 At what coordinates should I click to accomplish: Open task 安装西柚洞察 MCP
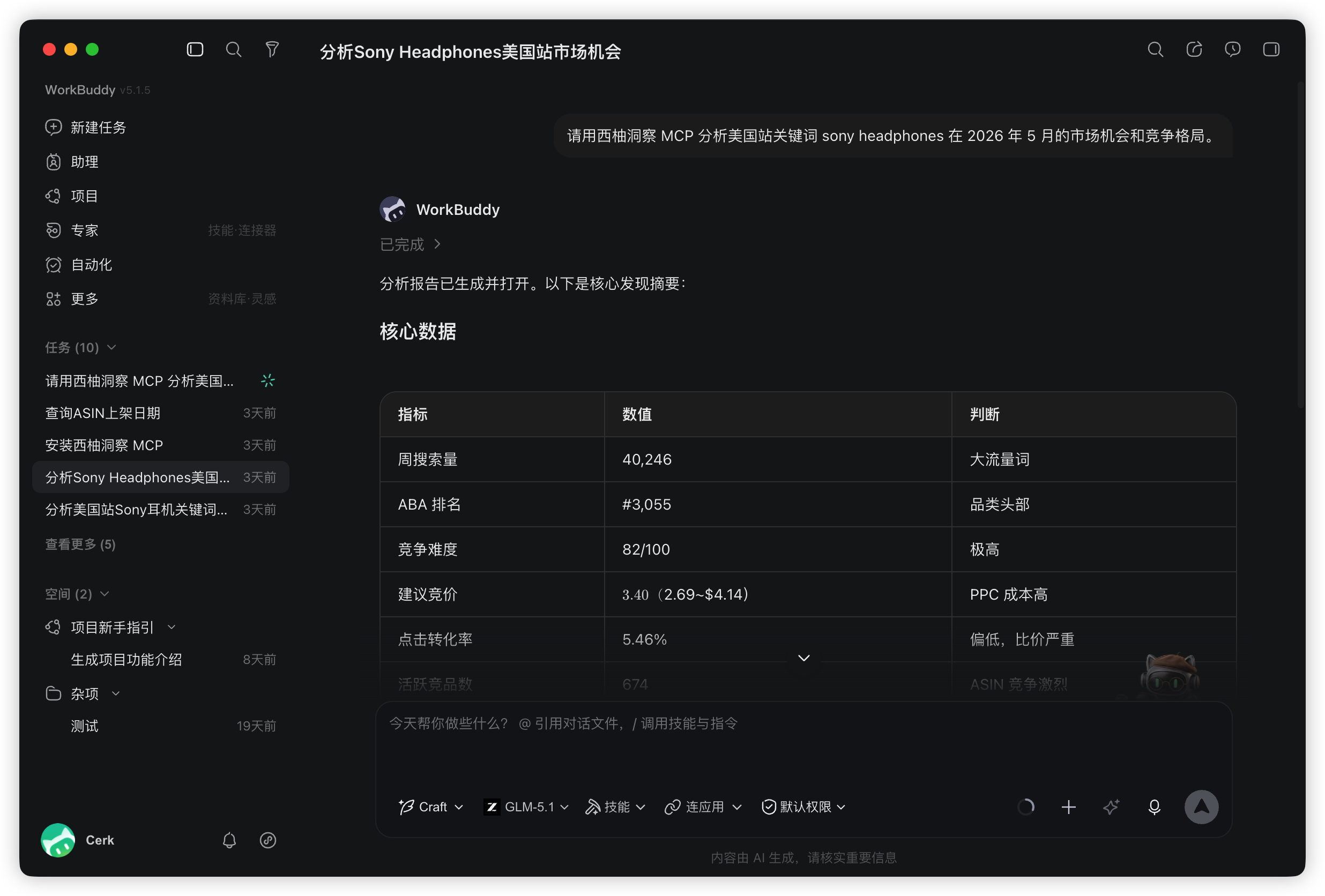(x=161, y=445)
